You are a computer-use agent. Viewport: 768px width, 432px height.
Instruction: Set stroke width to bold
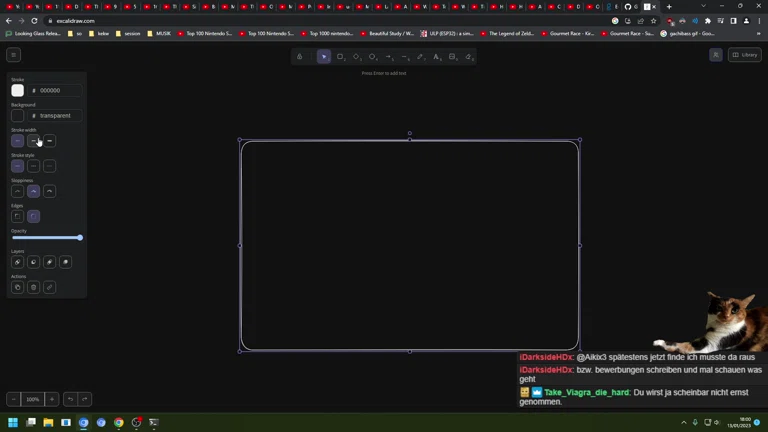(x=33, y=141)
